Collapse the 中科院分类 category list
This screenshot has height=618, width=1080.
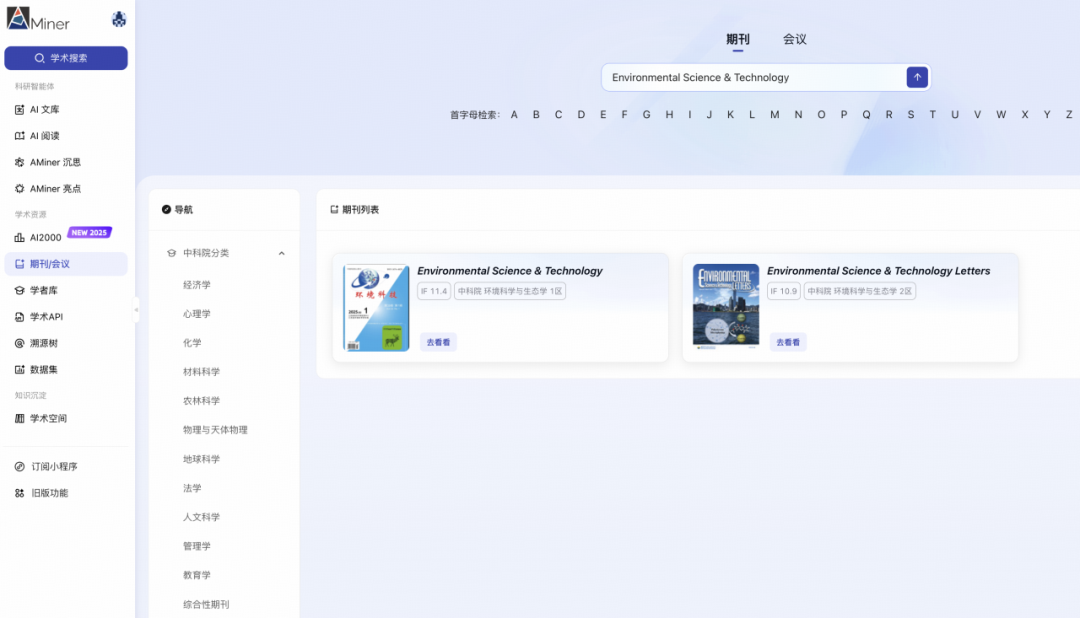pyautogui.click(x=281, y=253)
